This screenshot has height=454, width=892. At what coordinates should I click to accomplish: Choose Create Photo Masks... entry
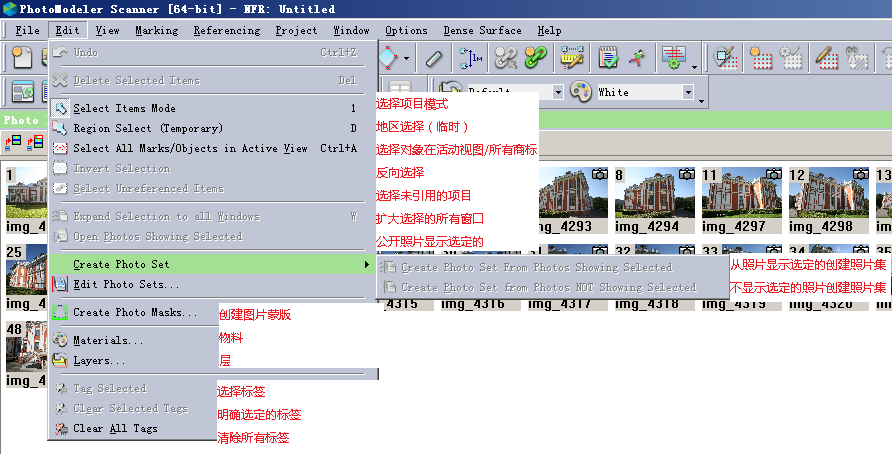click(134, 312)
